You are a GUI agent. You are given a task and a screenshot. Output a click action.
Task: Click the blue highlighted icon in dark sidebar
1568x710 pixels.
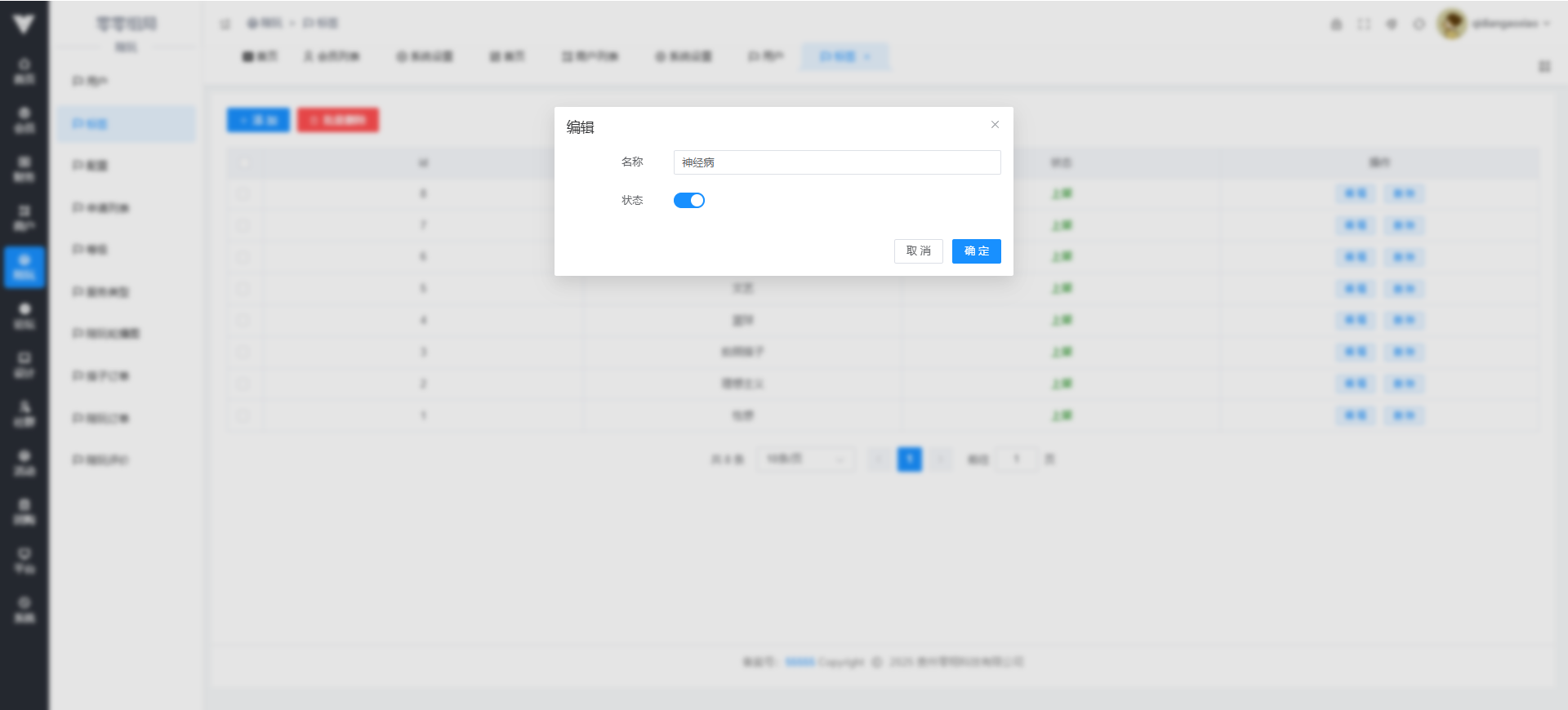pyautogui.click(x=24, y=267)
